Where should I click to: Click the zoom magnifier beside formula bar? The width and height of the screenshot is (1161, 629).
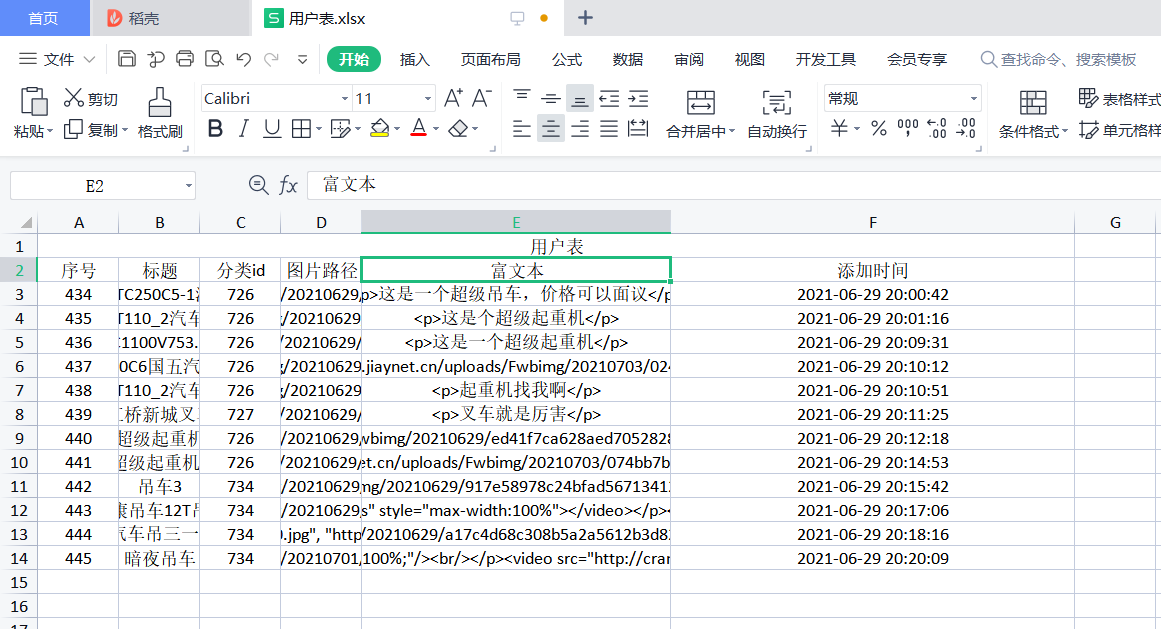(258, 184)
